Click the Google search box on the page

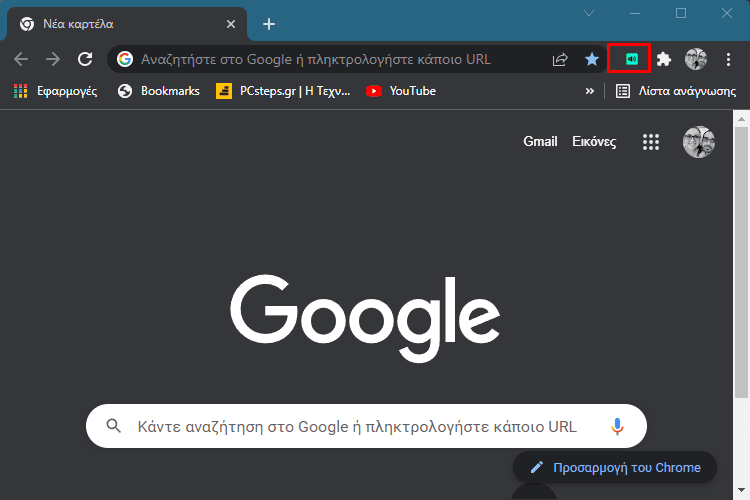366,426
